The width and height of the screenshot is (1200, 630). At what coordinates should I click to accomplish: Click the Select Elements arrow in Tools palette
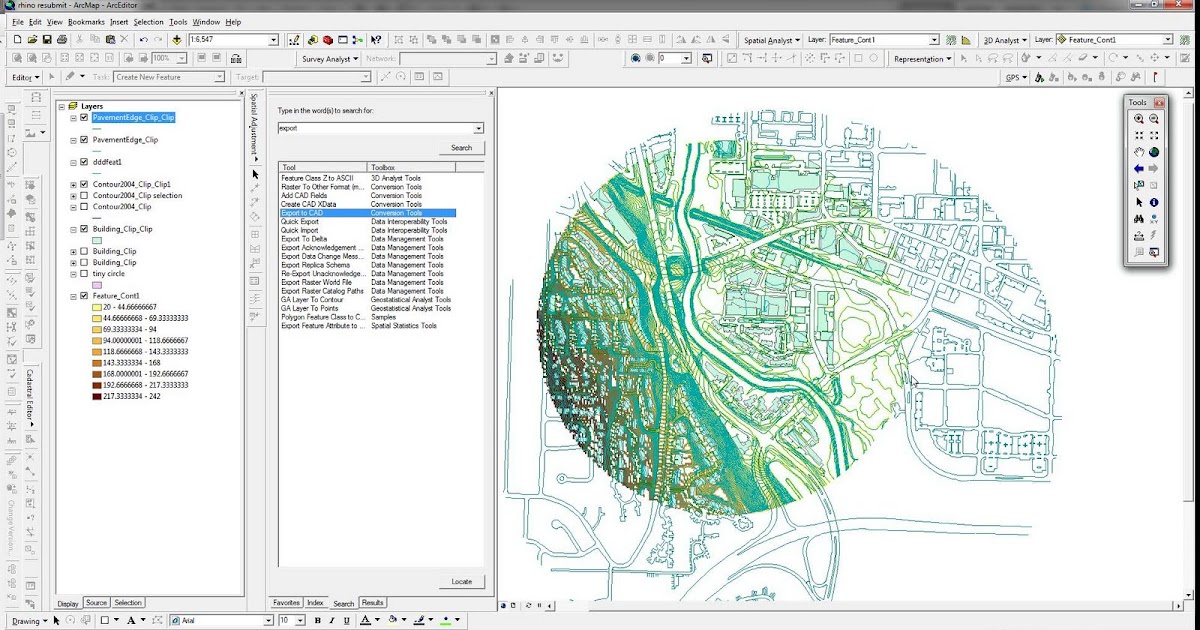click(1139, 202)
